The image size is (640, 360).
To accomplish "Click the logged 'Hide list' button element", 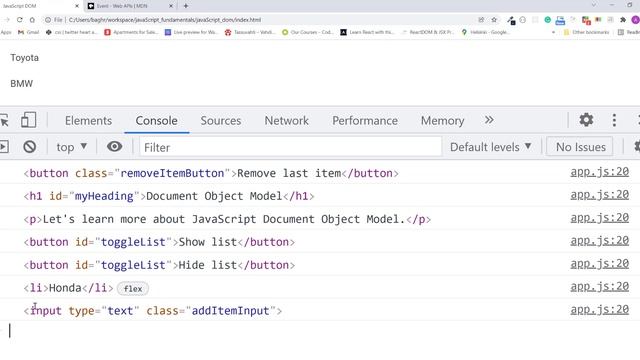I will pos(159,265).
